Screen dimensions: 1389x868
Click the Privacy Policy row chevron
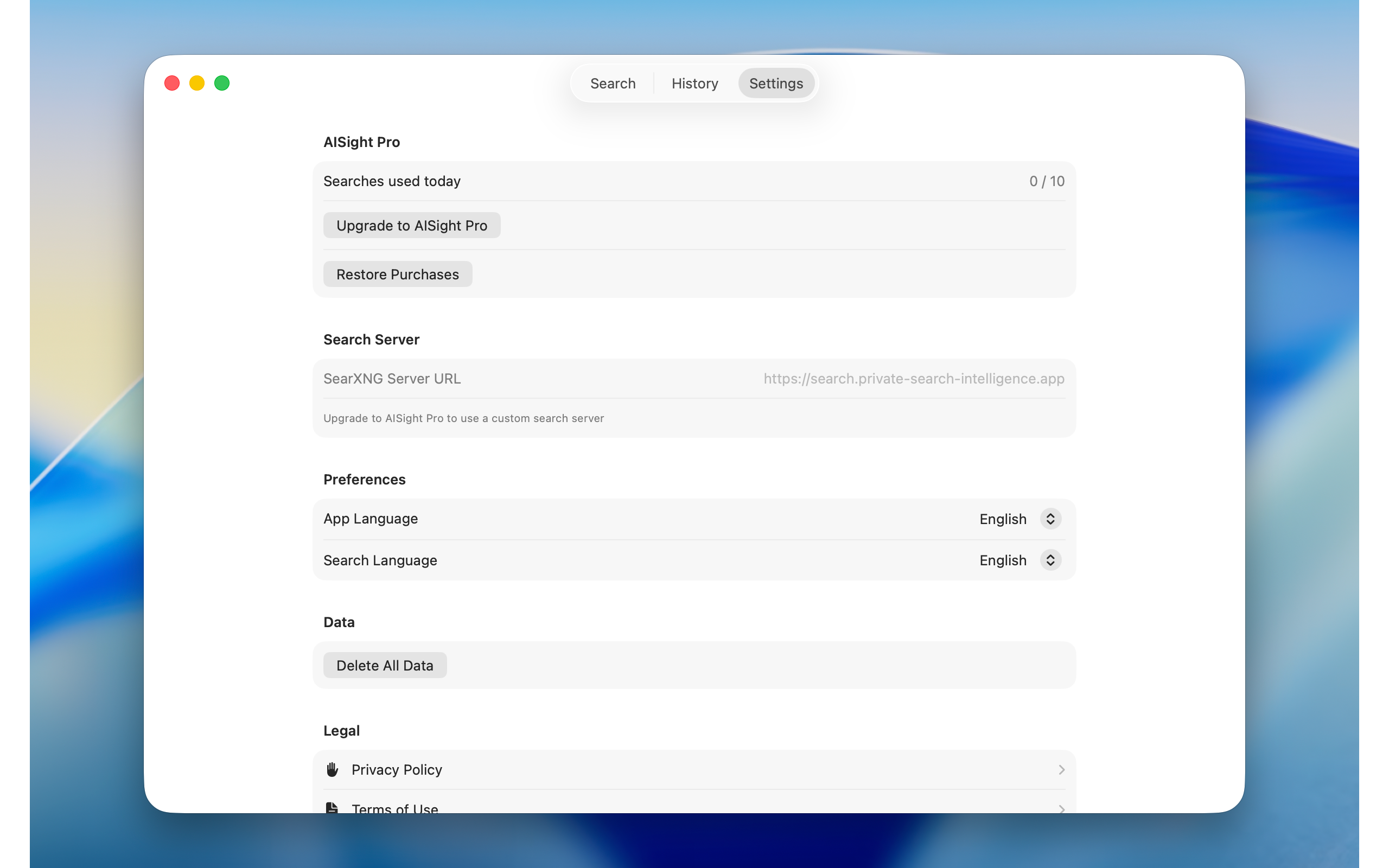(1061, 770)
